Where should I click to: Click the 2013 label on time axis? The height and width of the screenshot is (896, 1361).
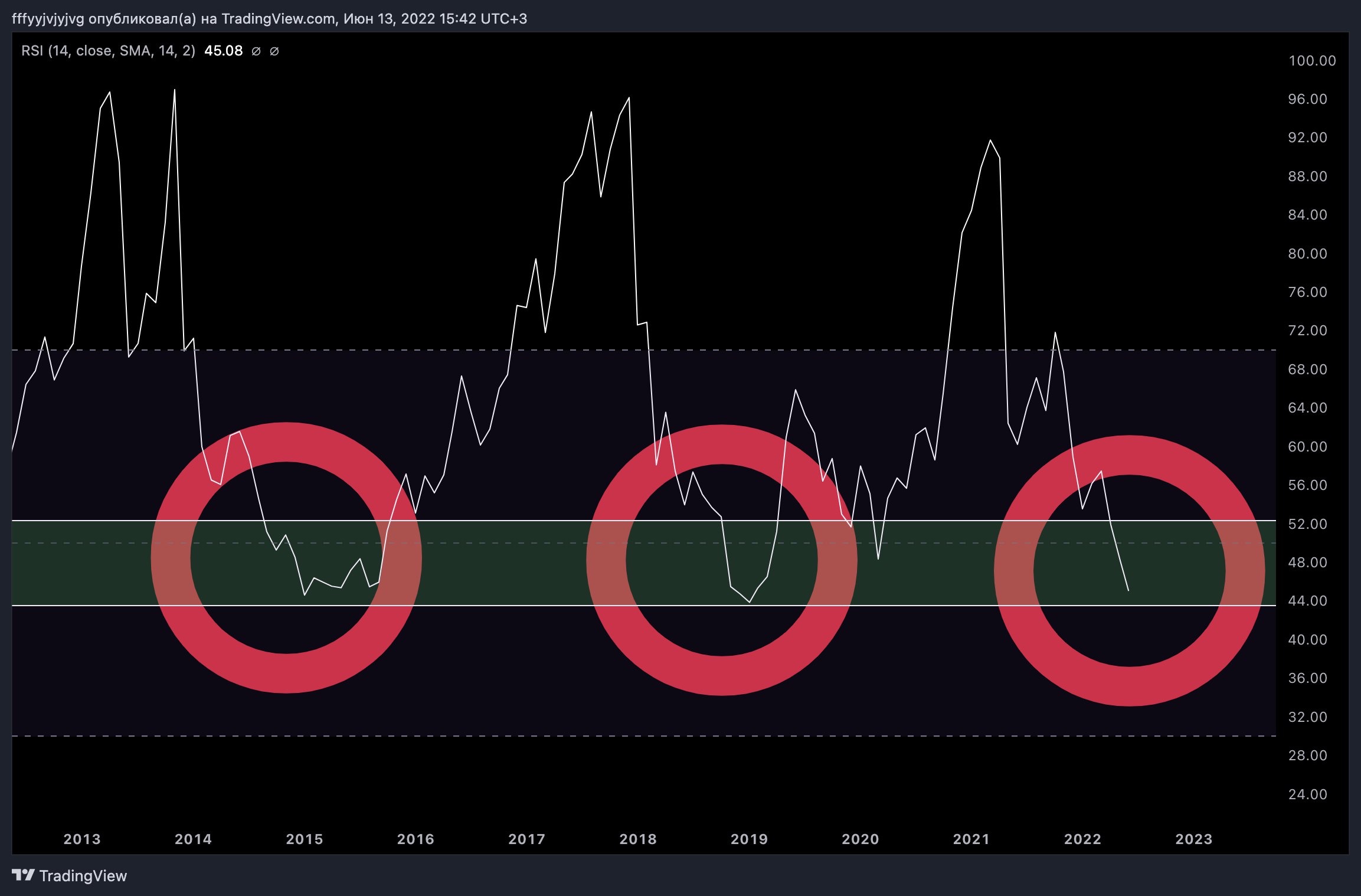(82, 839)
